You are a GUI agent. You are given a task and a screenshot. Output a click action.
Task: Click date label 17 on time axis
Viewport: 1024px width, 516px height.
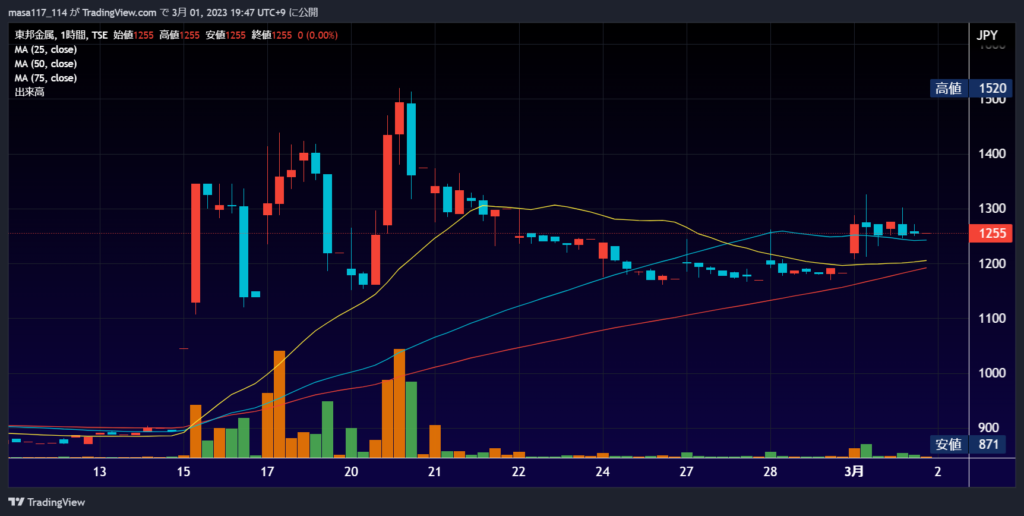(267, 472)
